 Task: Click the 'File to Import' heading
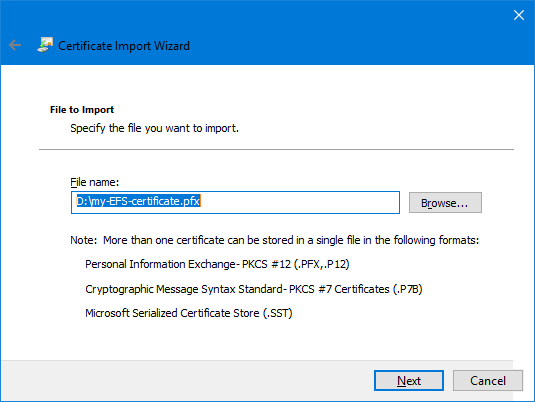(82, 110)
